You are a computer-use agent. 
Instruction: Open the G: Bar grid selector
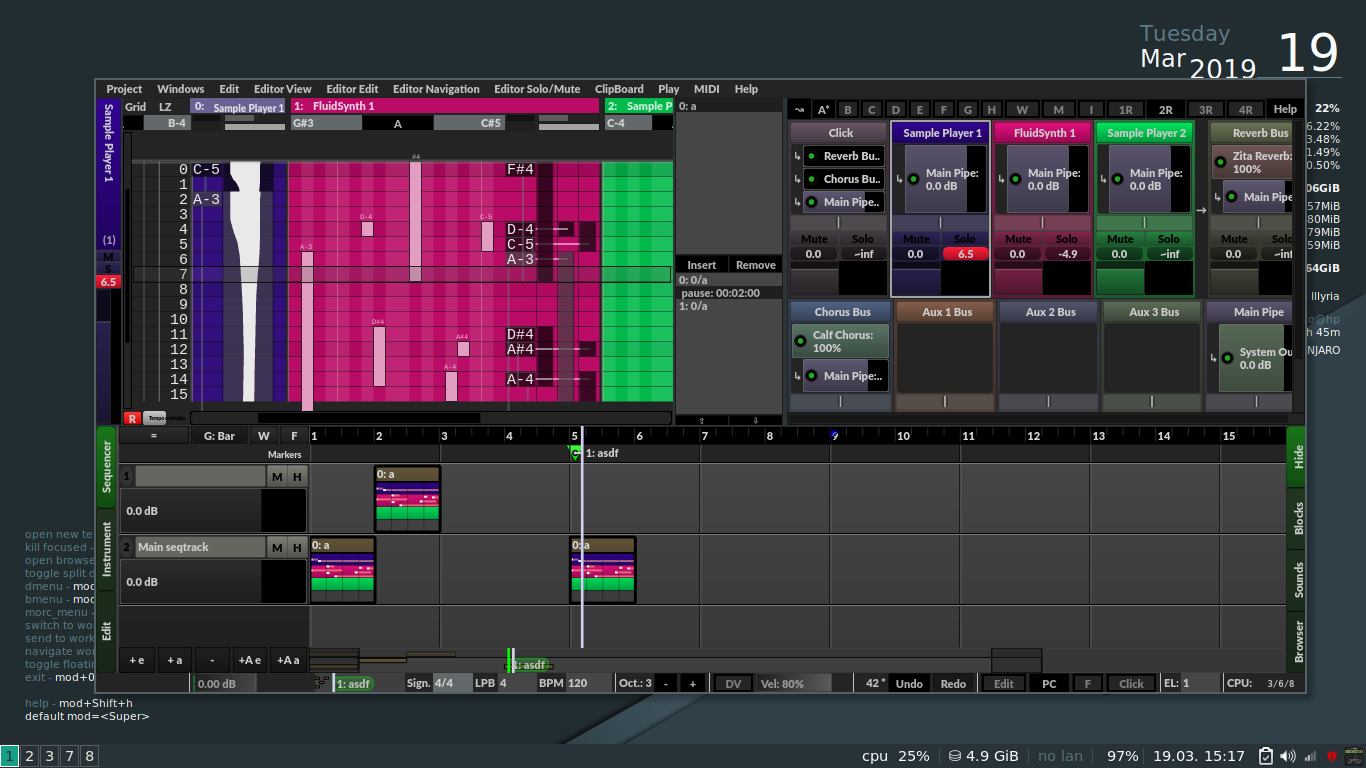(219, 436)
